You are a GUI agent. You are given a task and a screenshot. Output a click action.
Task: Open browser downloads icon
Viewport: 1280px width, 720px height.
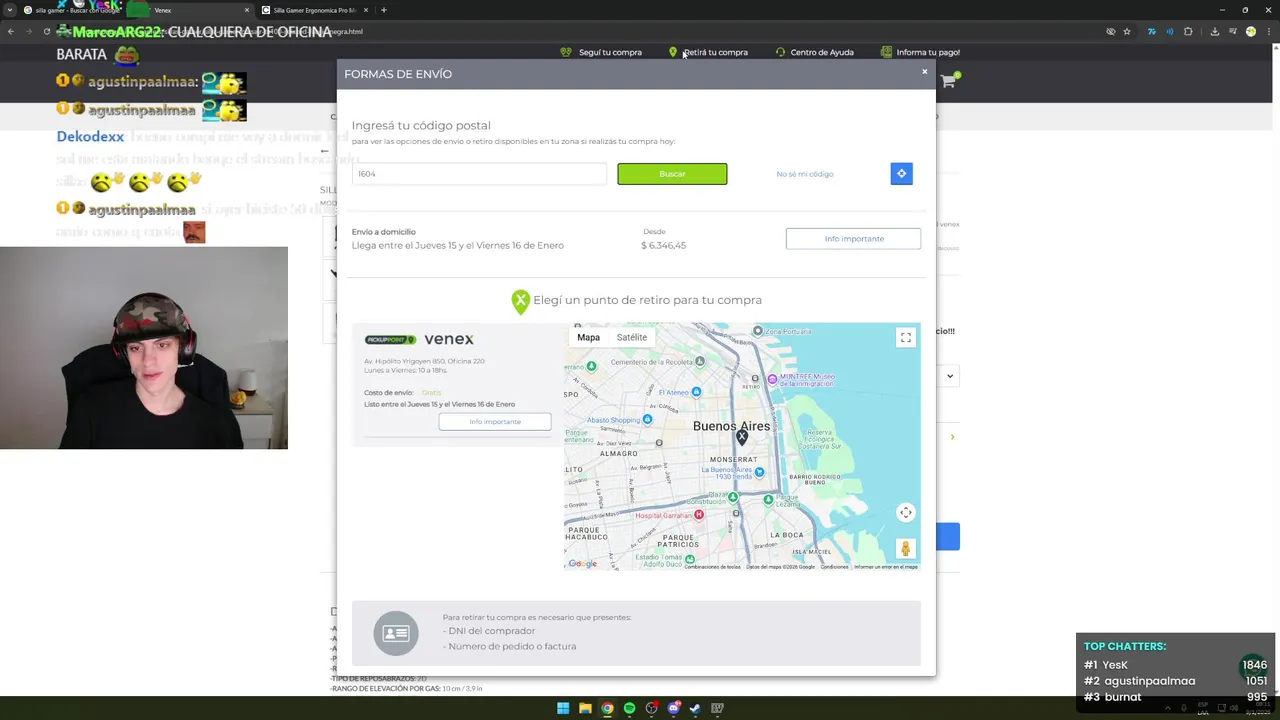[1215, 31]
